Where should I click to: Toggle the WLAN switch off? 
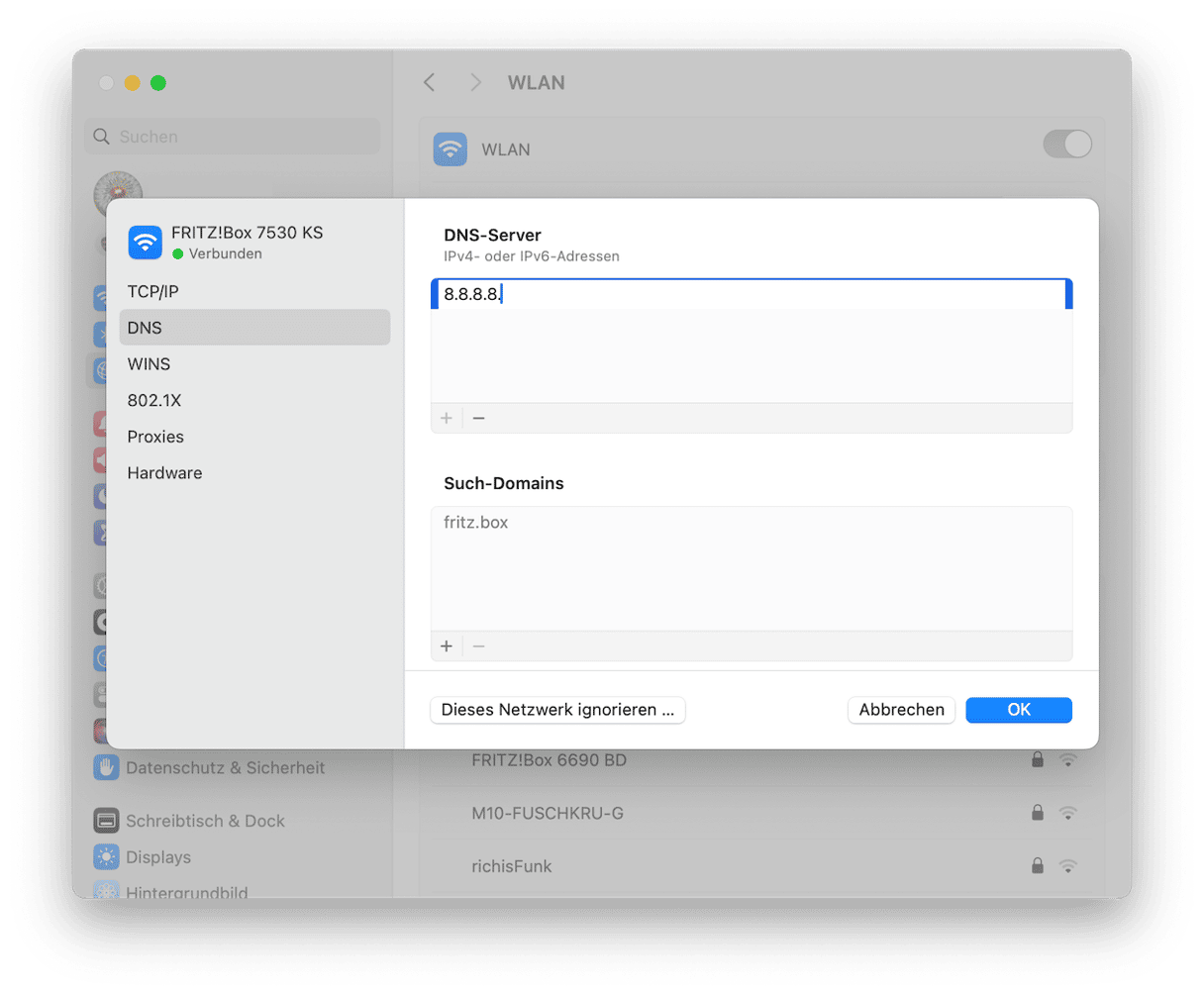(1067, 144)
